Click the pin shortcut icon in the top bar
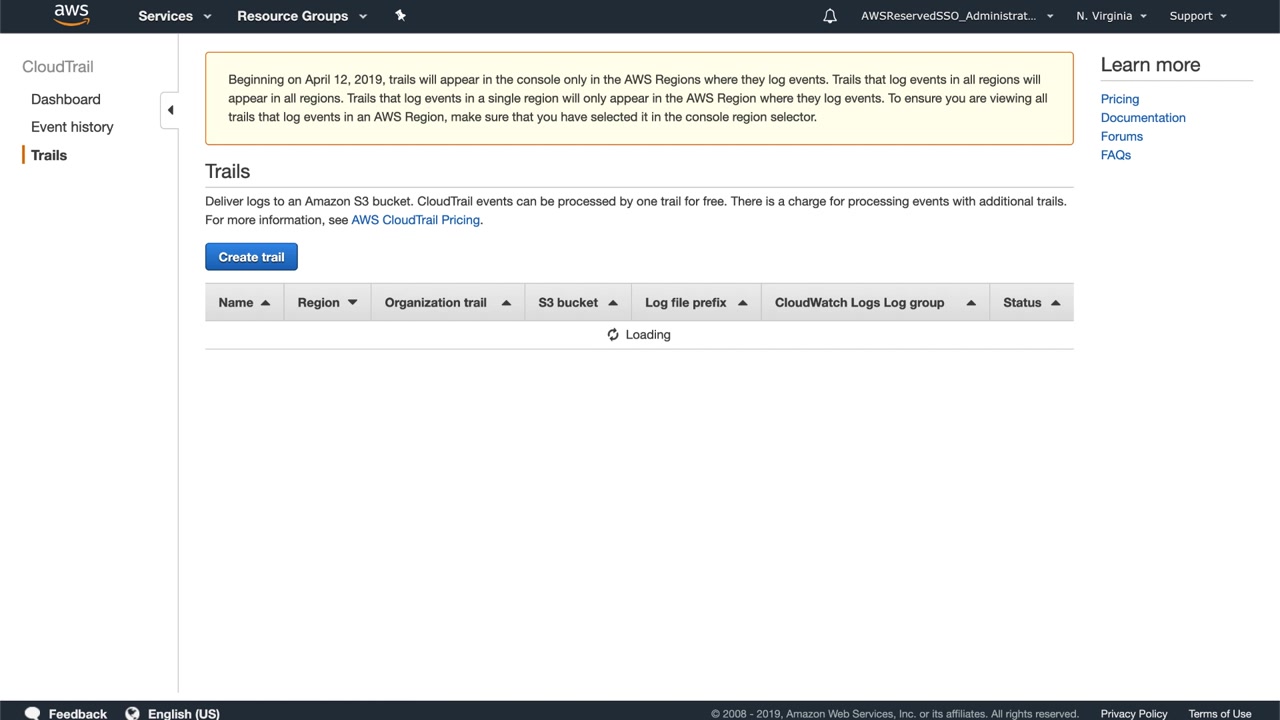The height and width of the screenshot is (720, 1280). tap(400, 15)
